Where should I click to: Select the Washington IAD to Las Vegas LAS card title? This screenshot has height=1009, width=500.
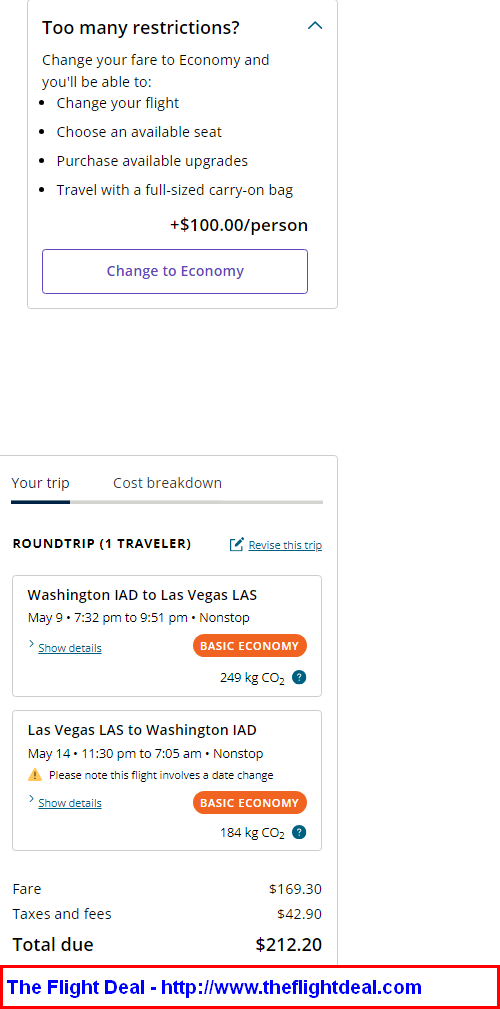coord(142,594)
